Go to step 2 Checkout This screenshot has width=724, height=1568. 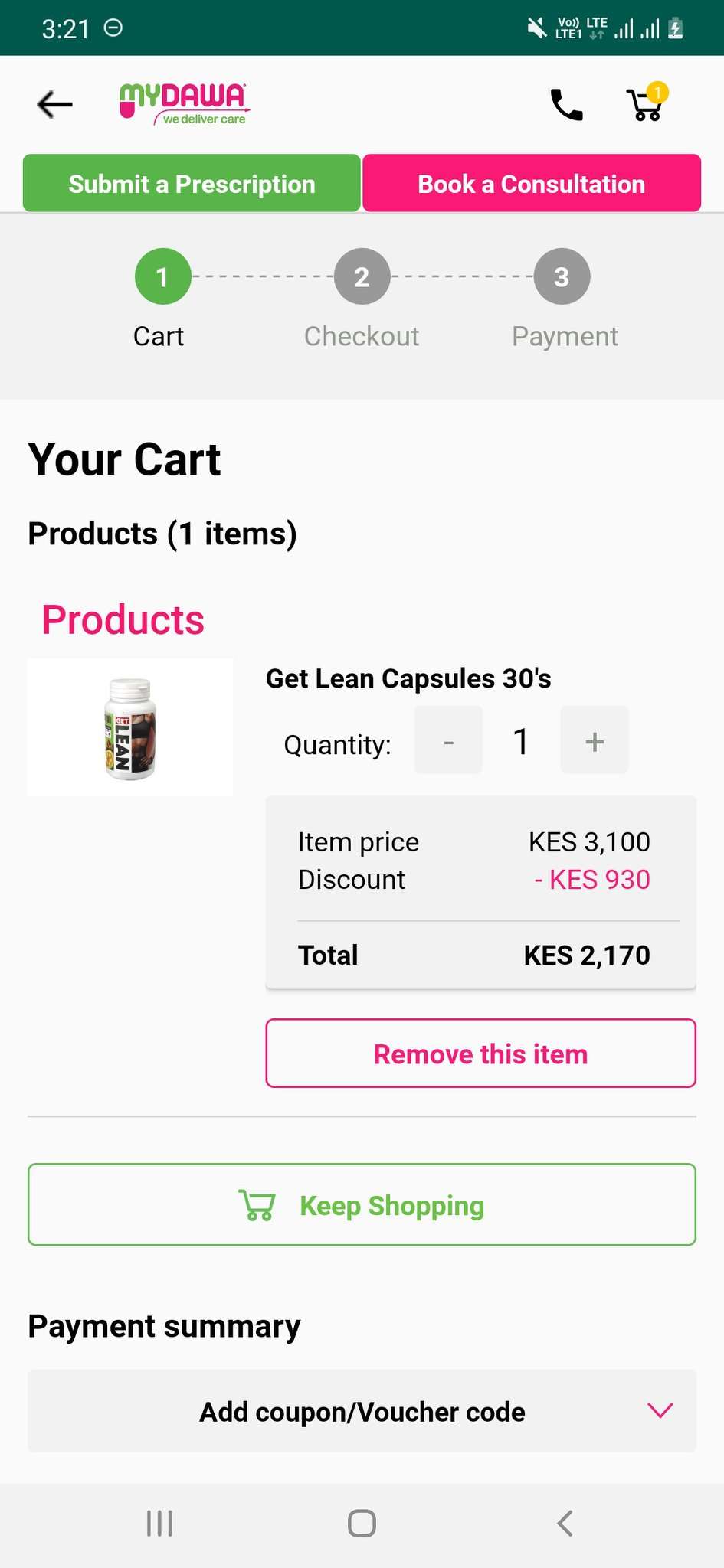[x=362, y=277]
